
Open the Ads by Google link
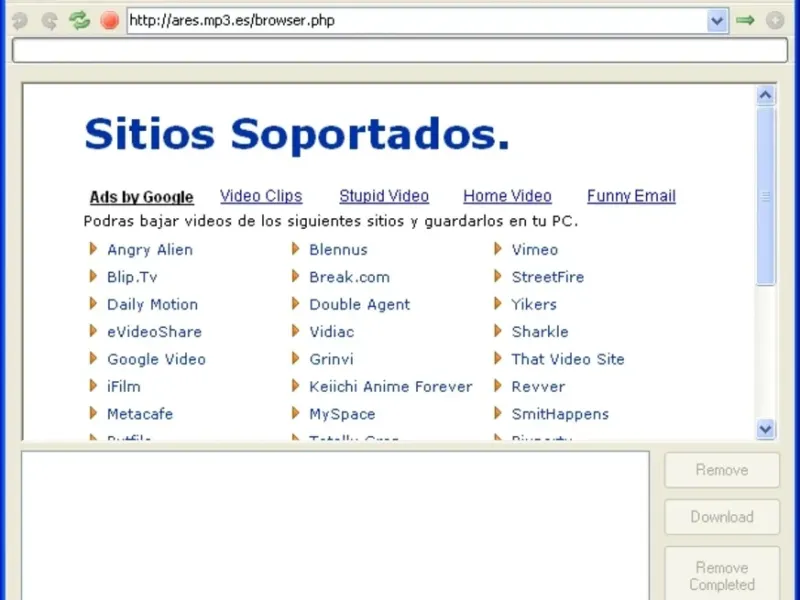tap(141, 197)
